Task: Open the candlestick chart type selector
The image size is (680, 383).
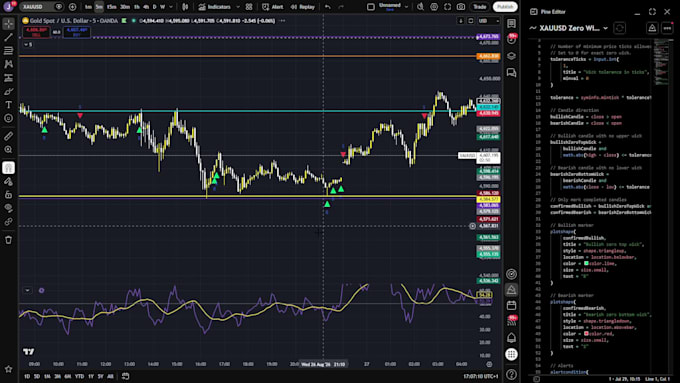Action: click(x=185, y=7)
